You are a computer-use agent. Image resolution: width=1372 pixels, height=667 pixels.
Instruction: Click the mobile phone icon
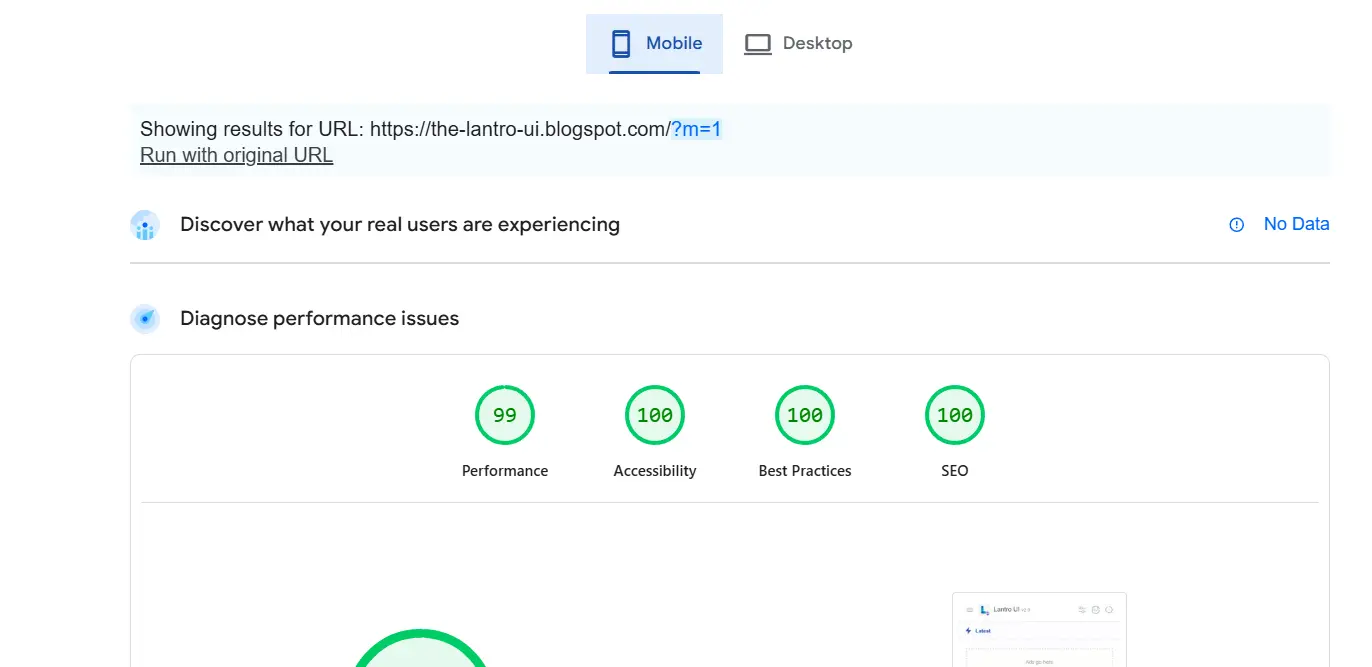(621, 44)
